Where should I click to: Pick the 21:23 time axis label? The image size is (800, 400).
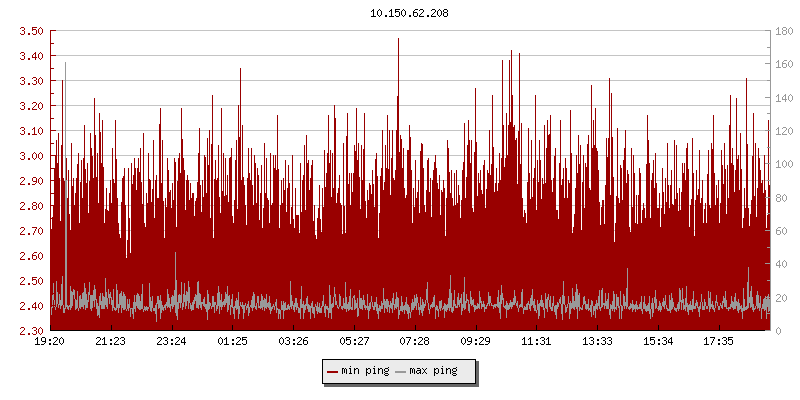[x=110, y=342]
